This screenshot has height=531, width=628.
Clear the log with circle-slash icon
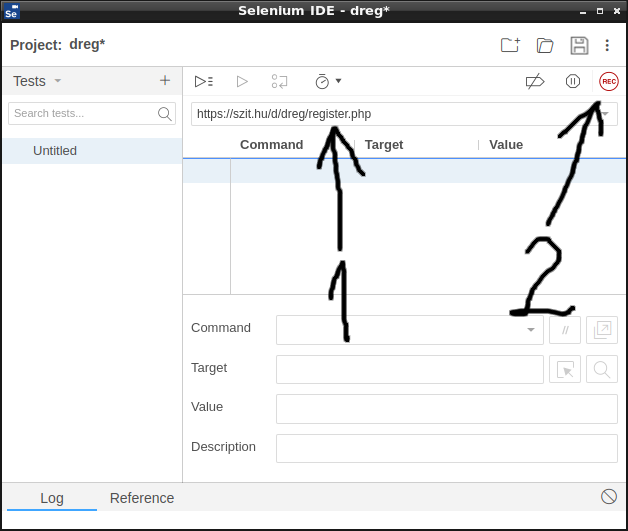609,497
